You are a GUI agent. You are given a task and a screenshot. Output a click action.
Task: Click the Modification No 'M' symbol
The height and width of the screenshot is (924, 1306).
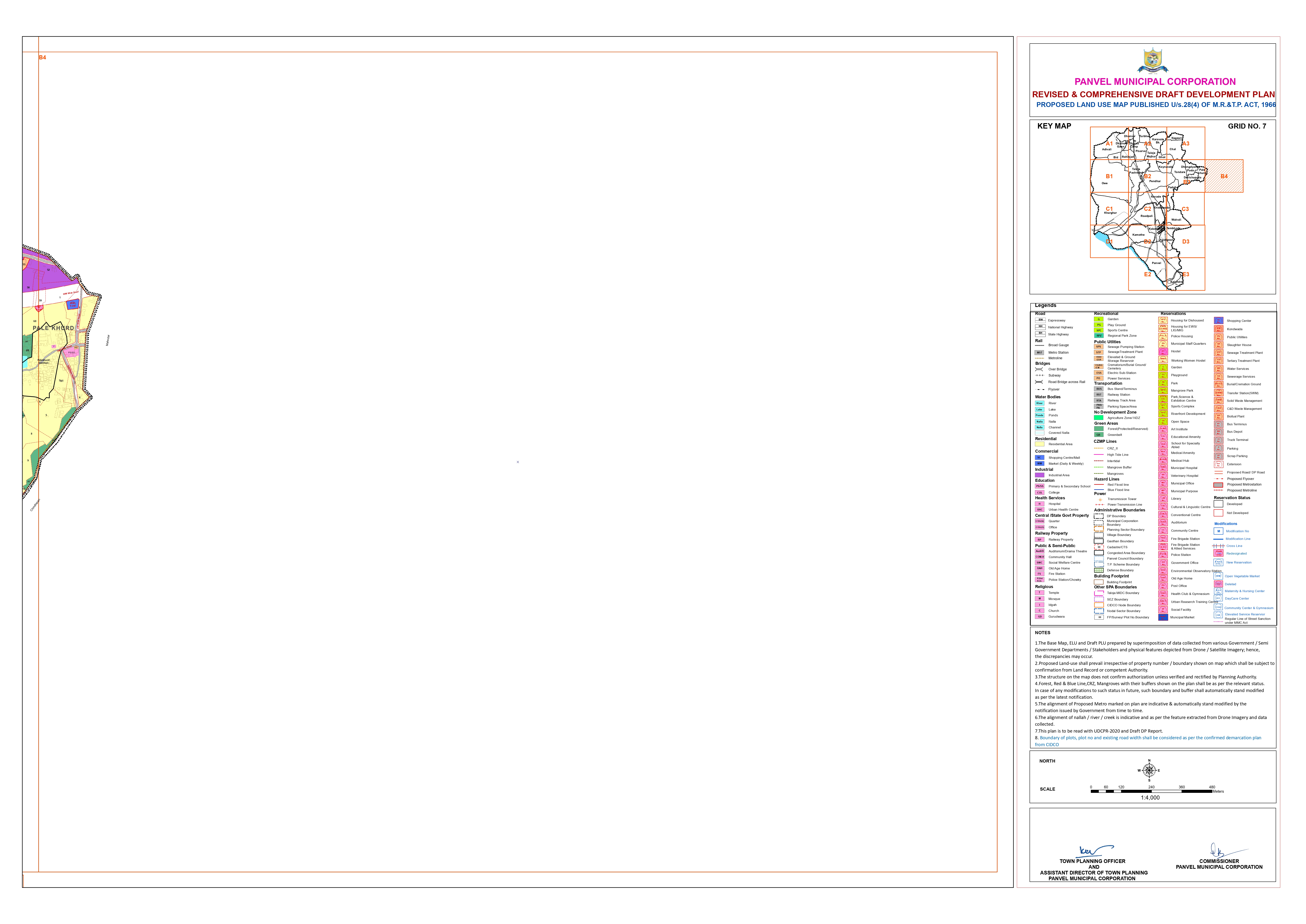(x=1218, y=531)
